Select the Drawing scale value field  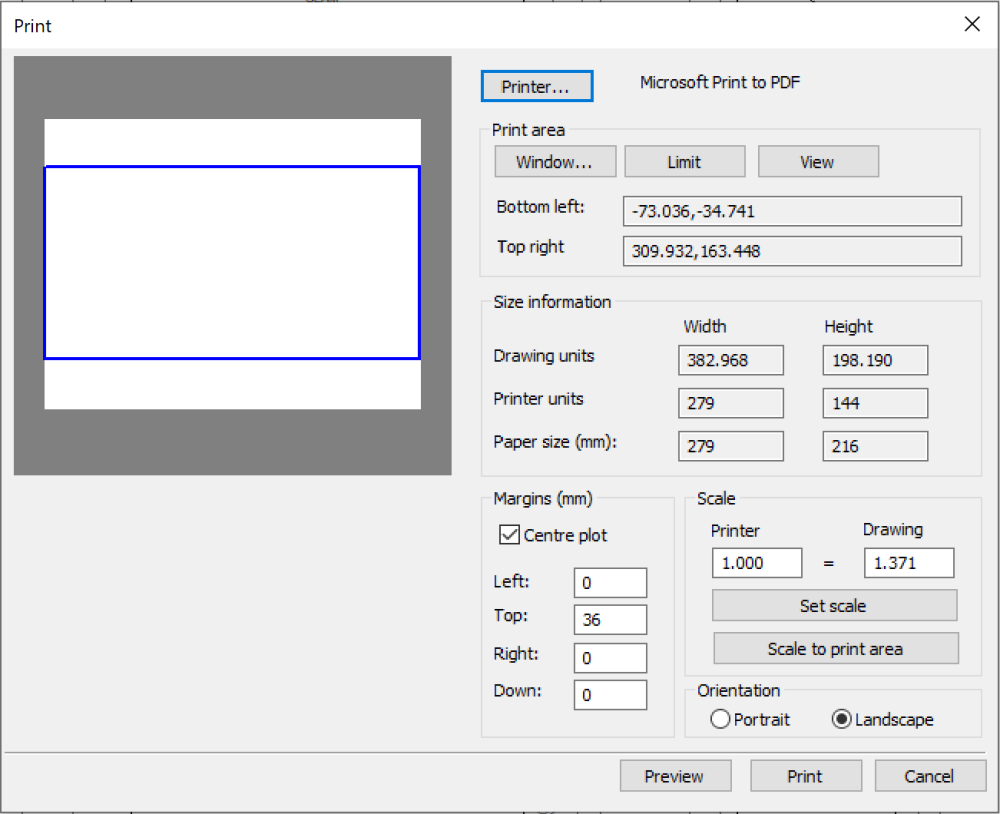pos(908,562)
